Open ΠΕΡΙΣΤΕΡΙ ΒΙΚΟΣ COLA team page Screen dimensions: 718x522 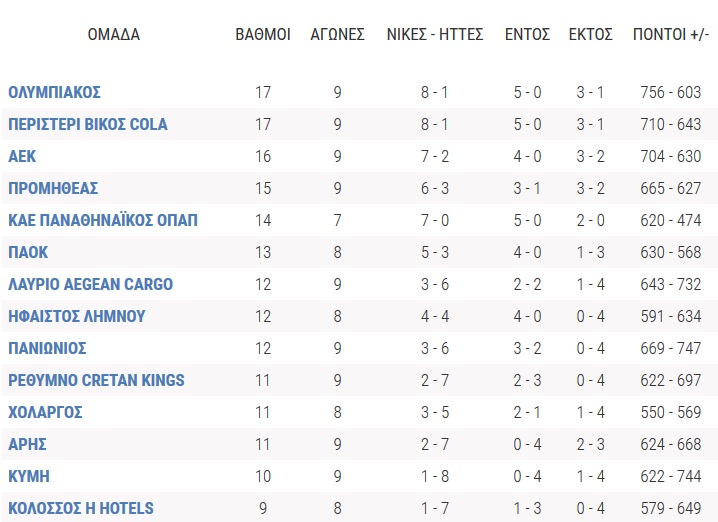[x=88, y=124]
